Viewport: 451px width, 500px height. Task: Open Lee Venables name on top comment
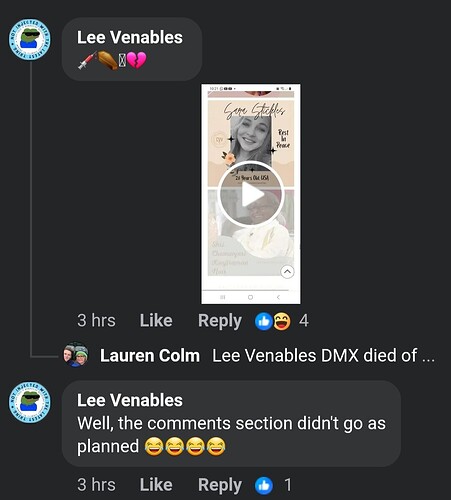(x=130, y=37)
